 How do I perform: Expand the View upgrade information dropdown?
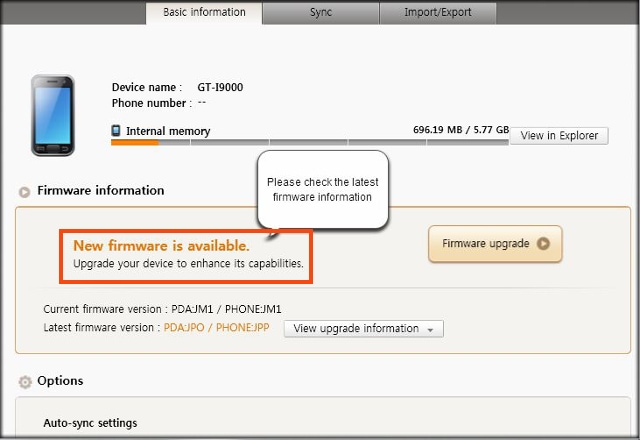(364, 329)
